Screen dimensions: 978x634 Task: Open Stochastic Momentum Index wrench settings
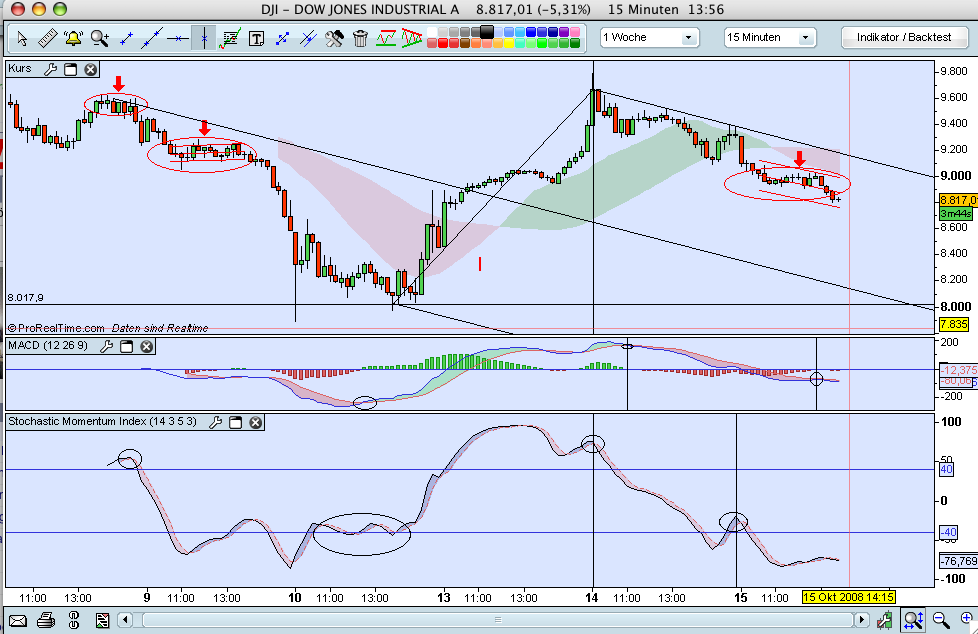(x=216, y=422)
